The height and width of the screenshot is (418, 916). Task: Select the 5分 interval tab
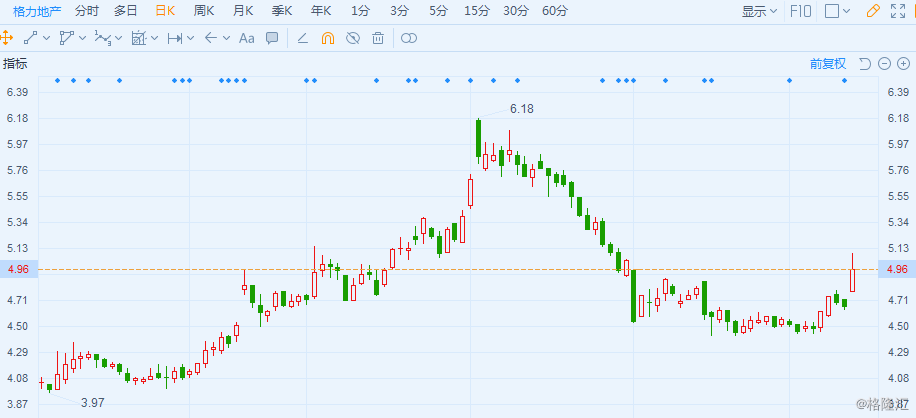(438, 11)
